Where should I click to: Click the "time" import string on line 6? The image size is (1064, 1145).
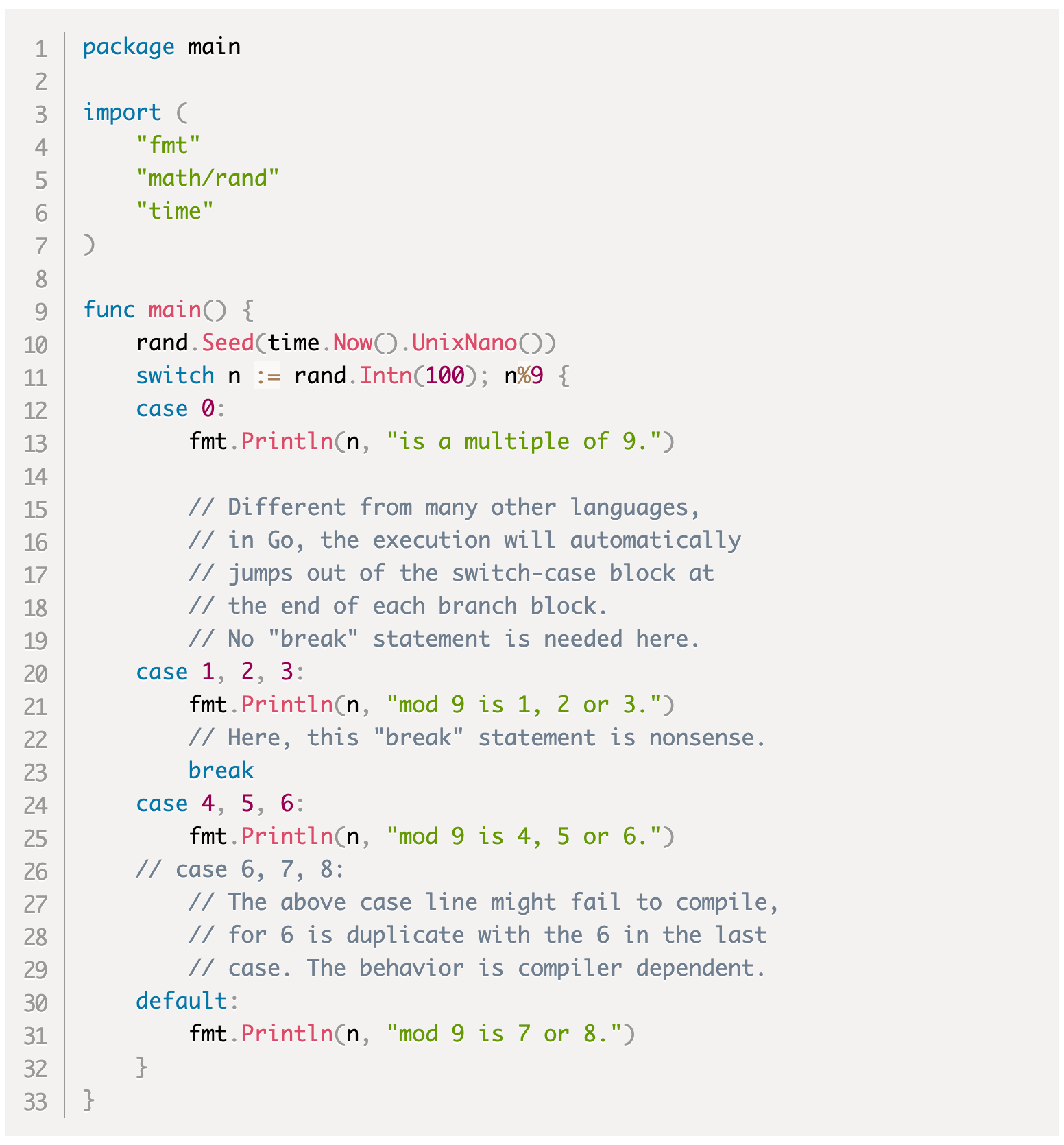pos(174,212)
